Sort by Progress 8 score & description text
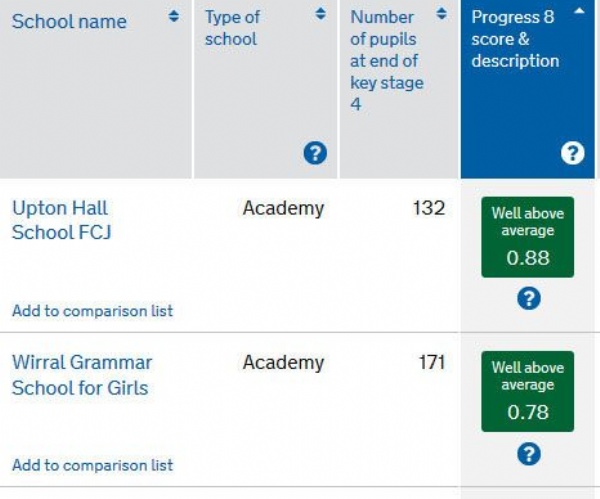This screenshot has width=600, height=499. (x=515, y=39)
